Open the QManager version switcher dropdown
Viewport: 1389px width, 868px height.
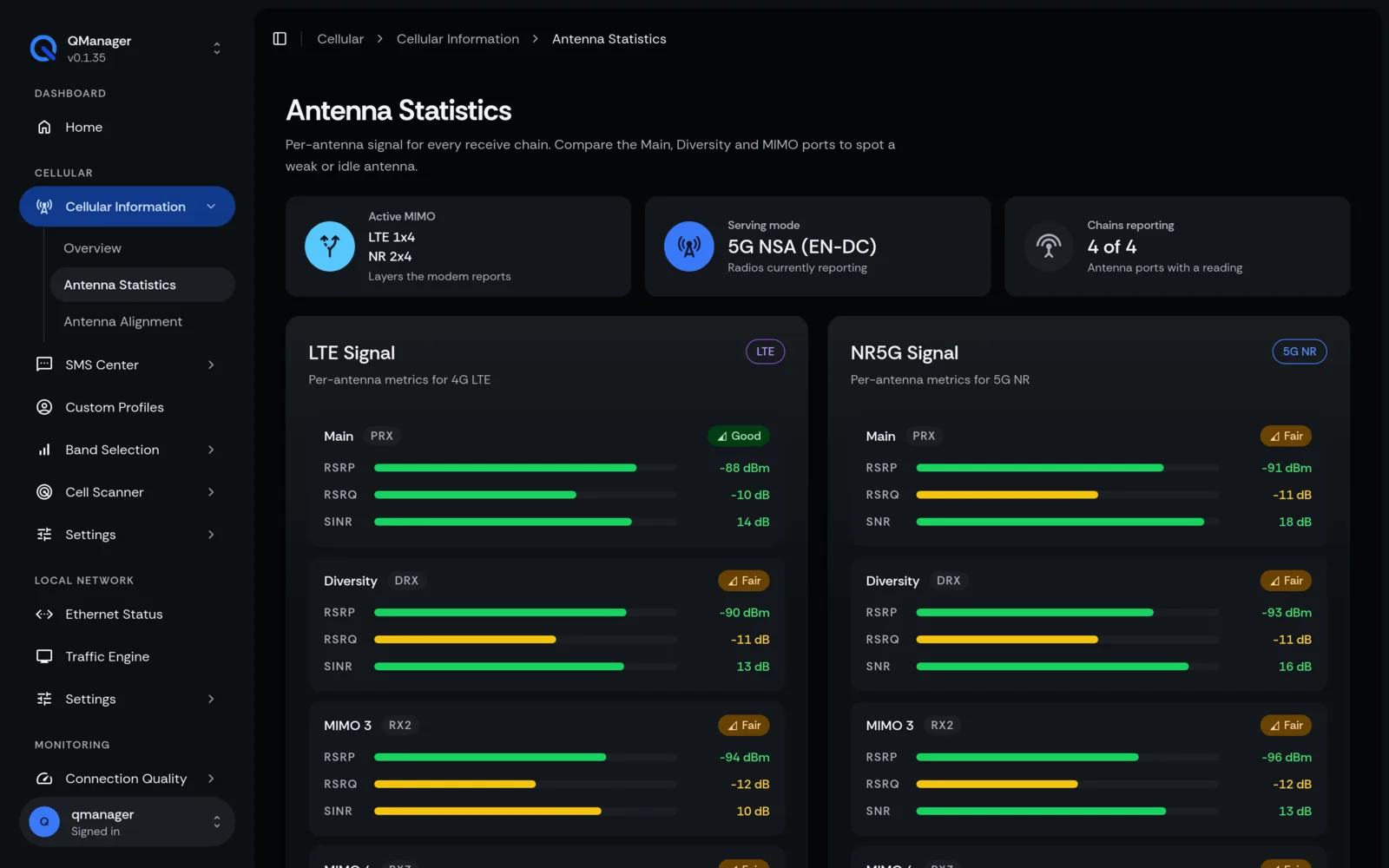point(217,49)
